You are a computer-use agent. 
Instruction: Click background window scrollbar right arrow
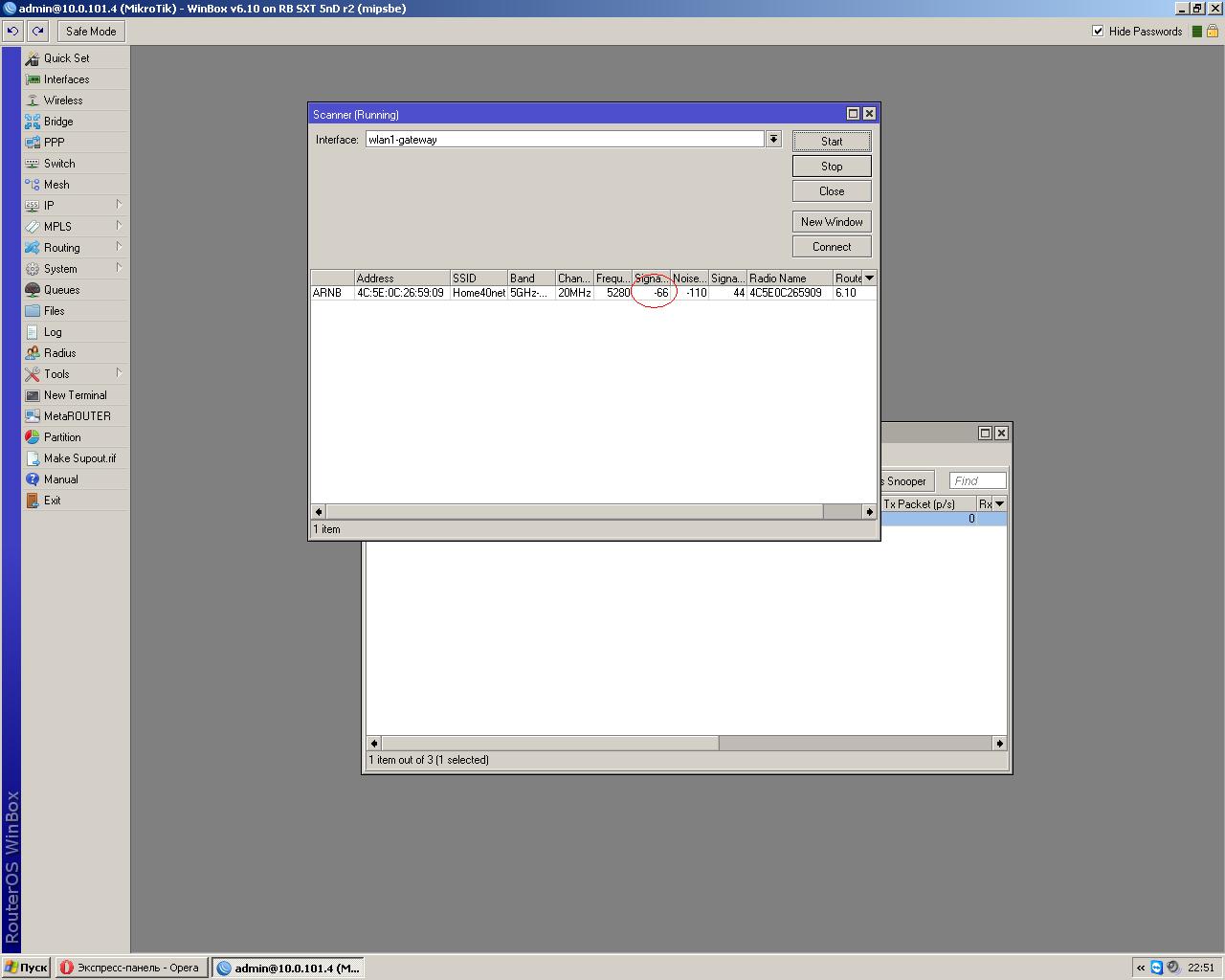pos(999,744)
